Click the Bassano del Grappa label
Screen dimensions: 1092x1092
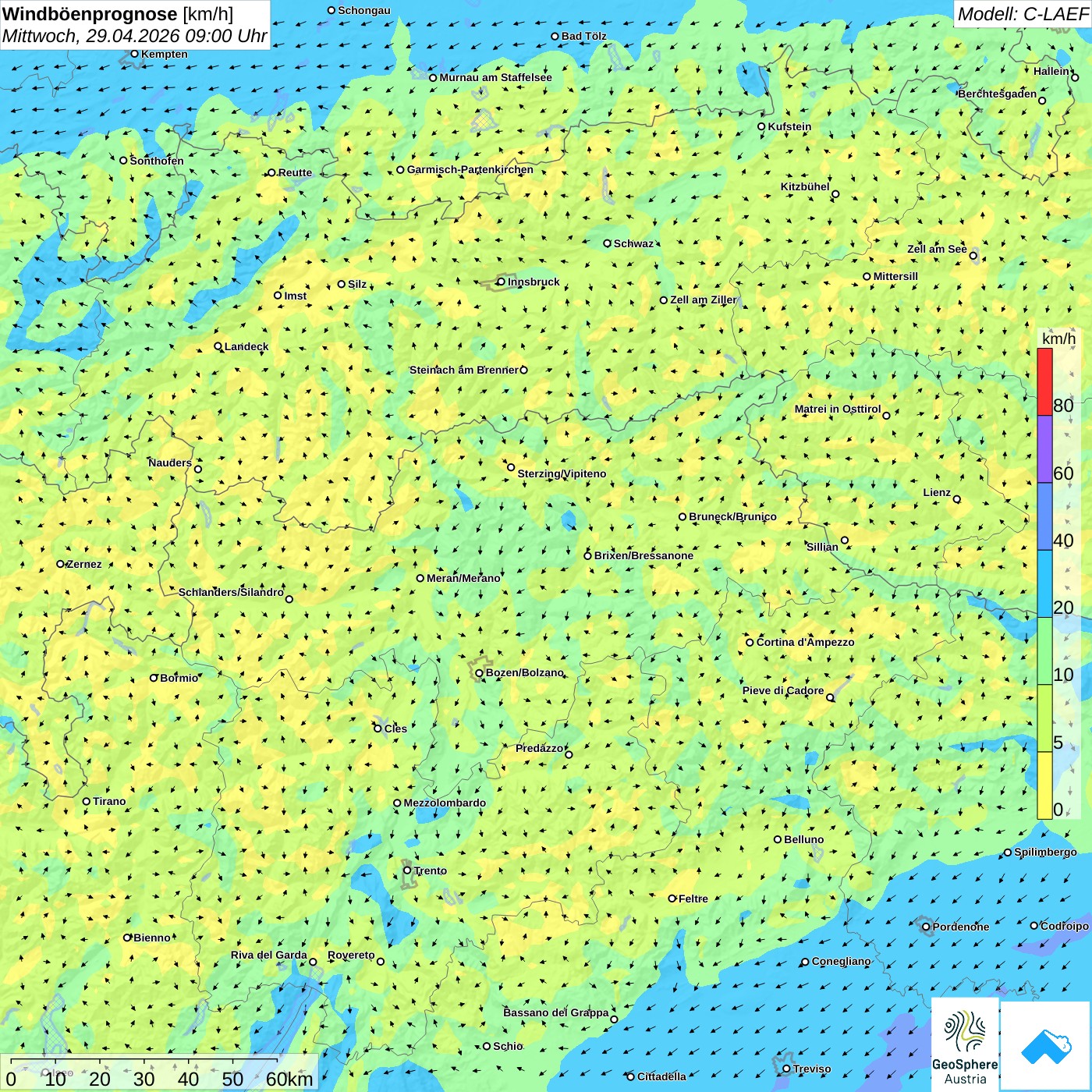(555, 1012)
